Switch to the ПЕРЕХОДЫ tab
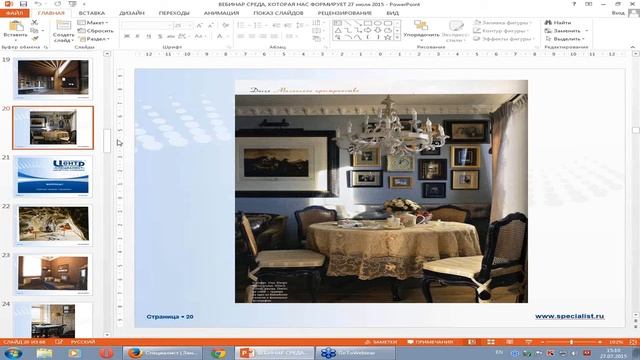The width and height of the screenshot is (640, 360). (174, 13)
